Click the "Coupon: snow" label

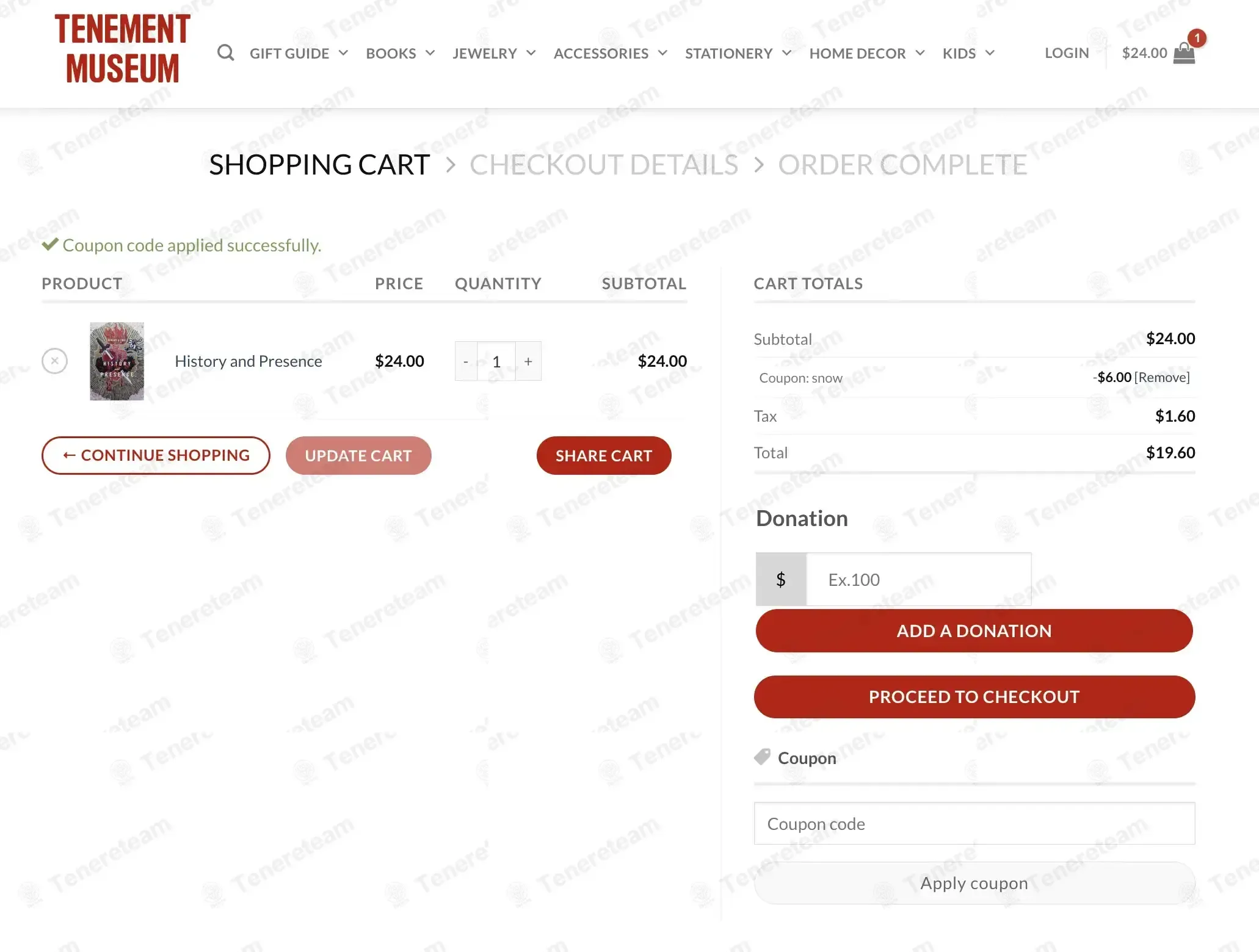(800, 378)
